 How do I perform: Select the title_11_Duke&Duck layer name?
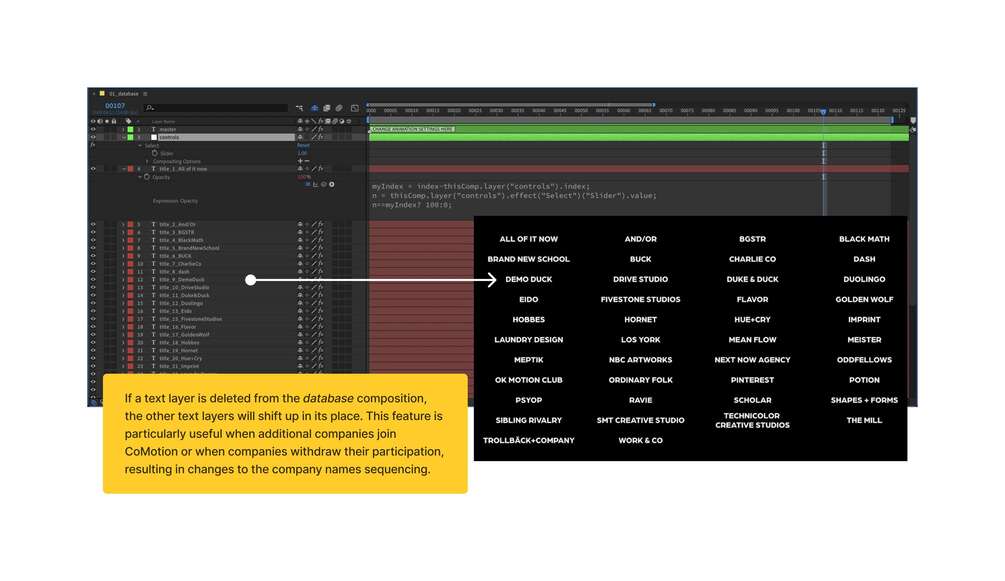[185, 296]
